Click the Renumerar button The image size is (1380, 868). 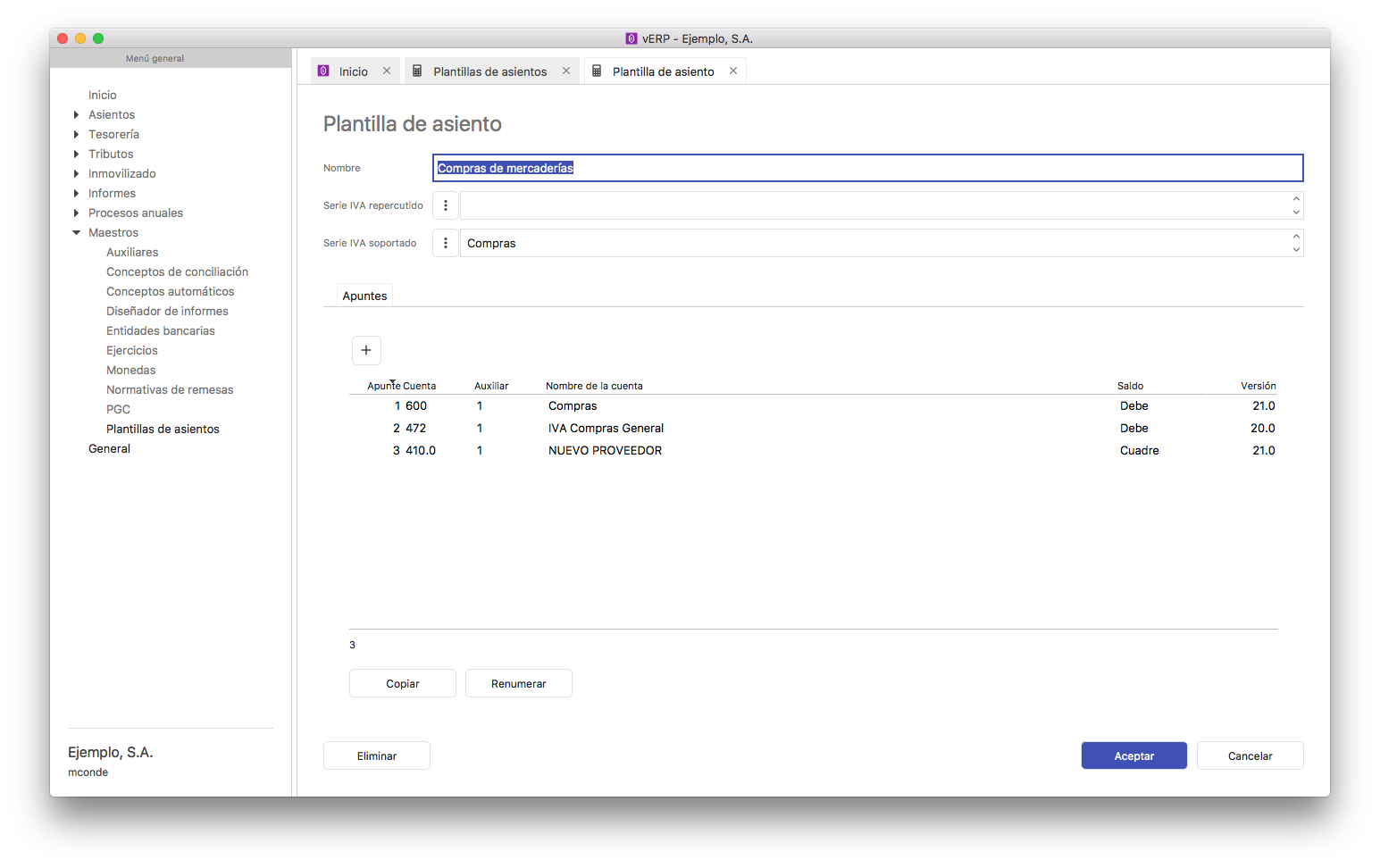tap(518, 683)
